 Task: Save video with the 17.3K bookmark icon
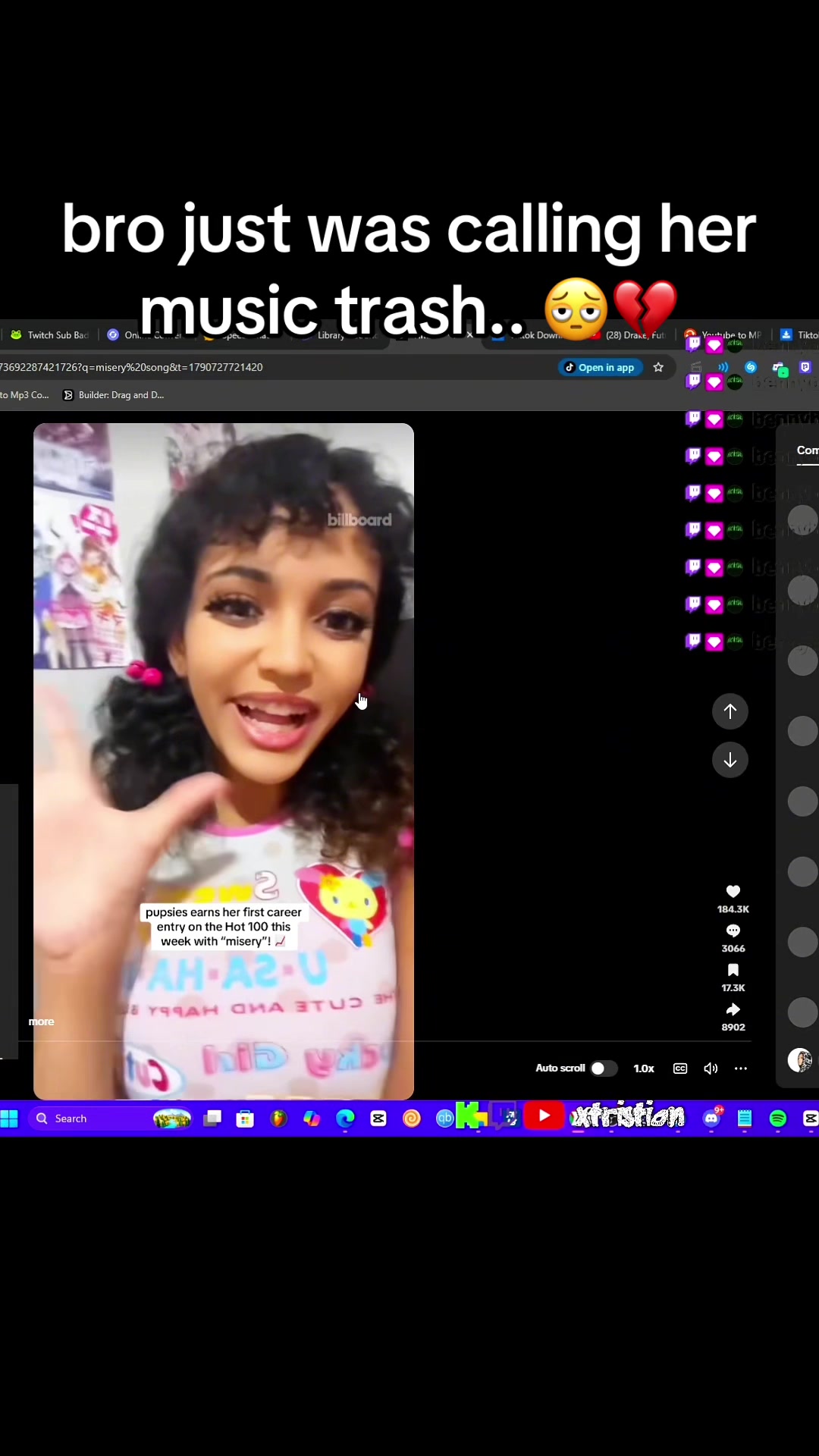click(x=733, y=970)
